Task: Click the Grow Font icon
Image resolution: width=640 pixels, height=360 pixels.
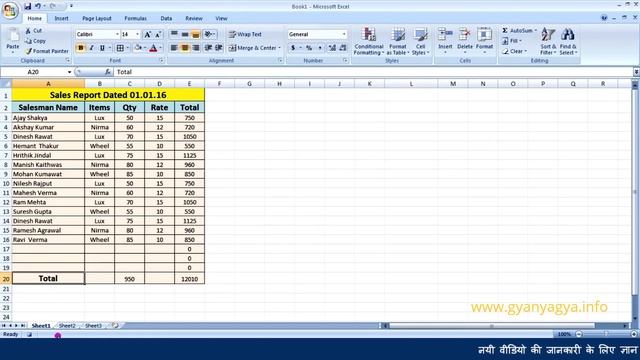Action: 148,35
